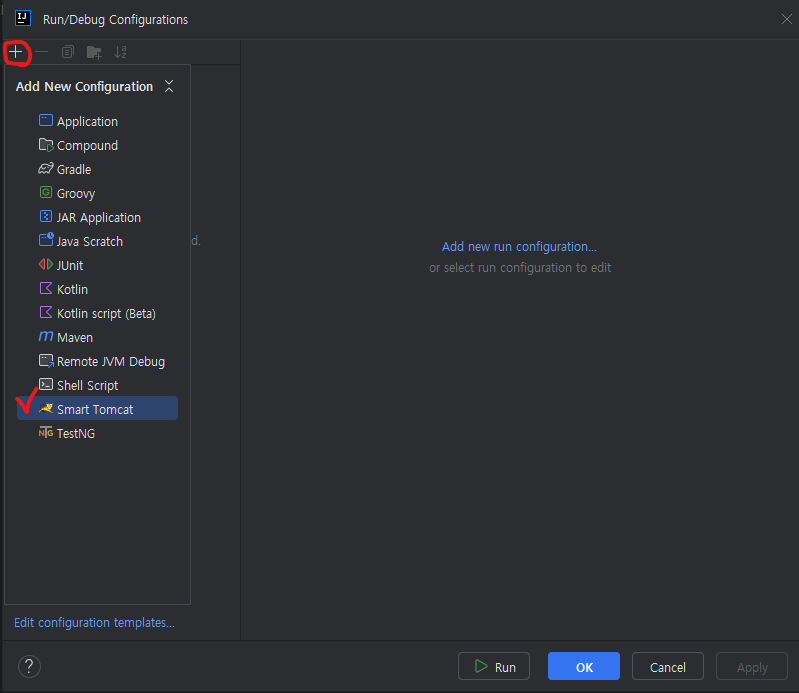Image resolution: width=799 pixels, height=693 pixels.
Task: Click the Cancel button
Action: pyautogui.click(x=668, y=667)
